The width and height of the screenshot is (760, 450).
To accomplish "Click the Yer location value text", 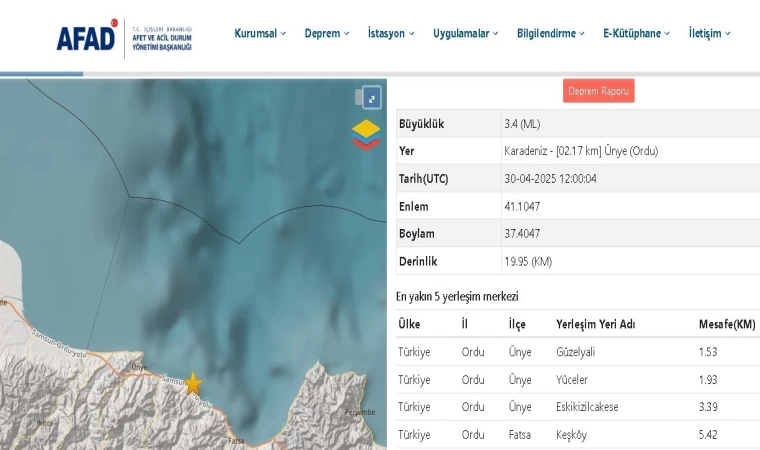I will point(581,151).
